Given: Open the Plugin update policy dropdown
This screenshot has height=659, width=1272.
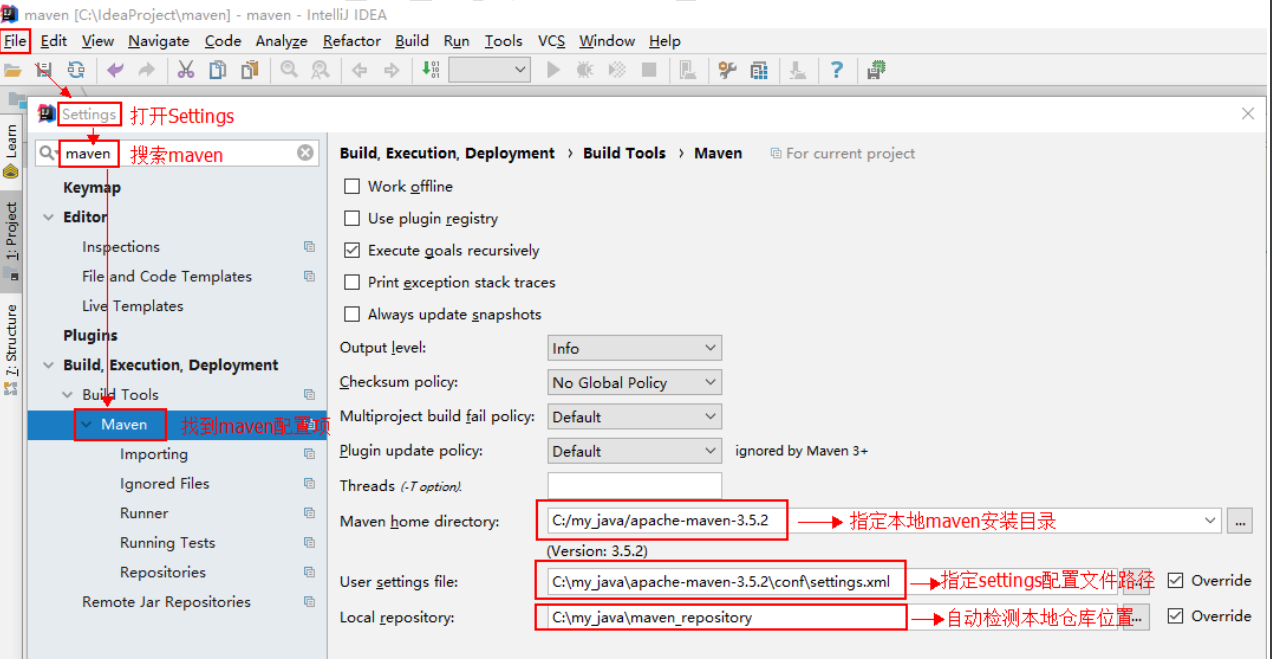Looking at the screenshot, I should [x=635, y=451].
